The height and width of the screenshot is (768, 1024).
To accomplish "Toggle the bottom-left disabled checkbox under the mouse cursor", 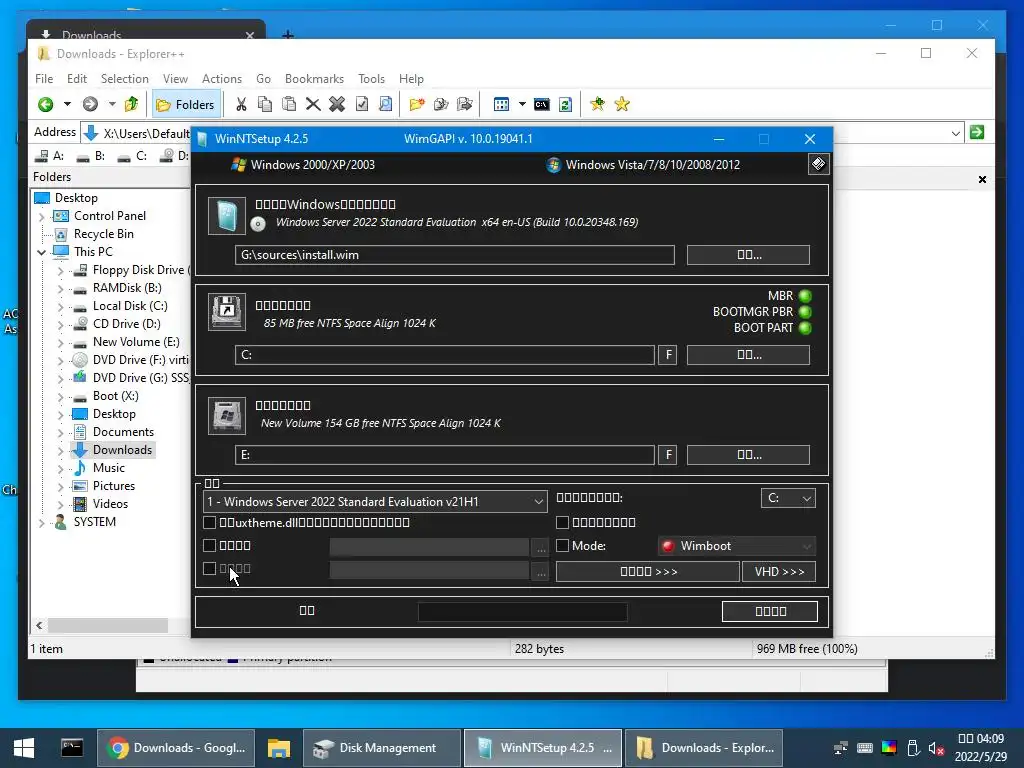I will point(210,569).
